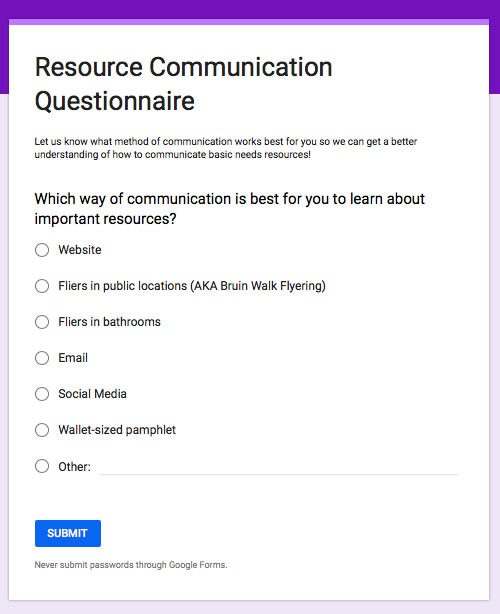The width and height of the screenshot is (500, 614).
Task: Pick the Email radio button
Action: click(x=42, y=358)
